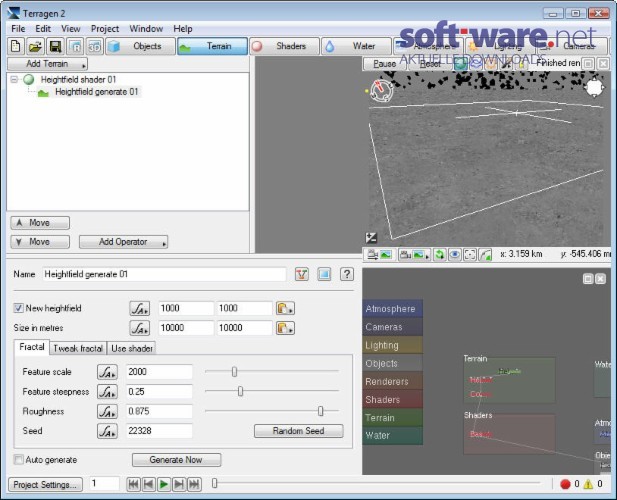Toggle the eye visibility icon under preview
The image size is (617, 500).
(454, 255)
